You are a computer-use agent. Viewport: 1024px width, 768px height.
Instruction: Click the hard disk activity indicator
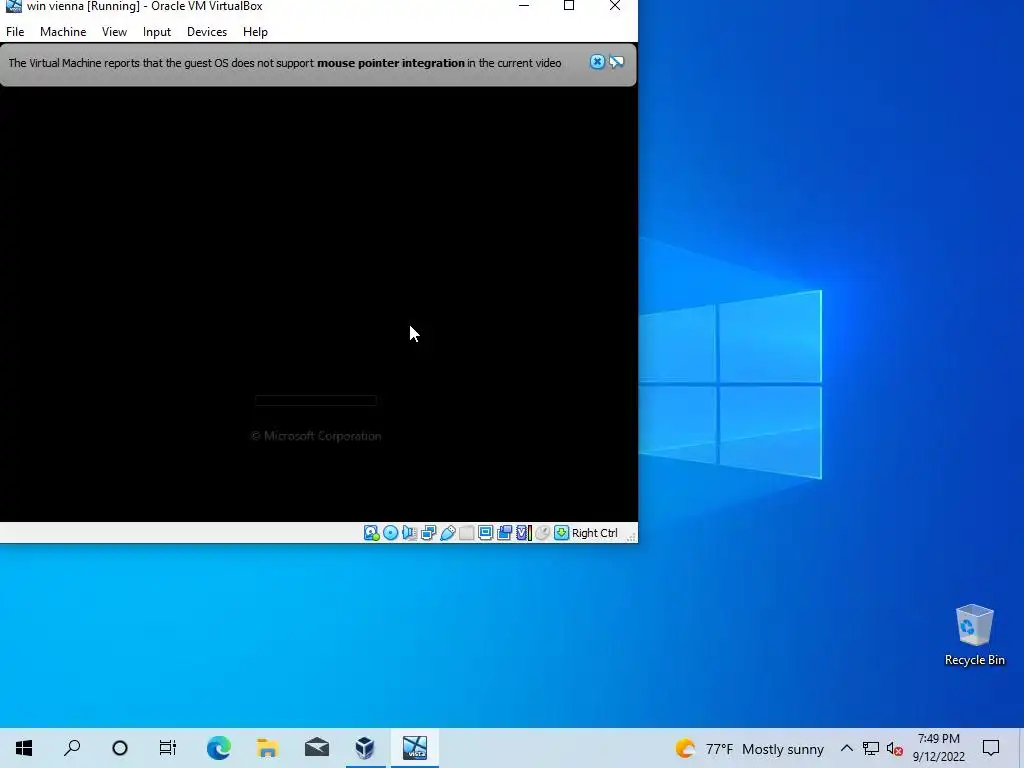pyautogui.click(x=372, y=533)
